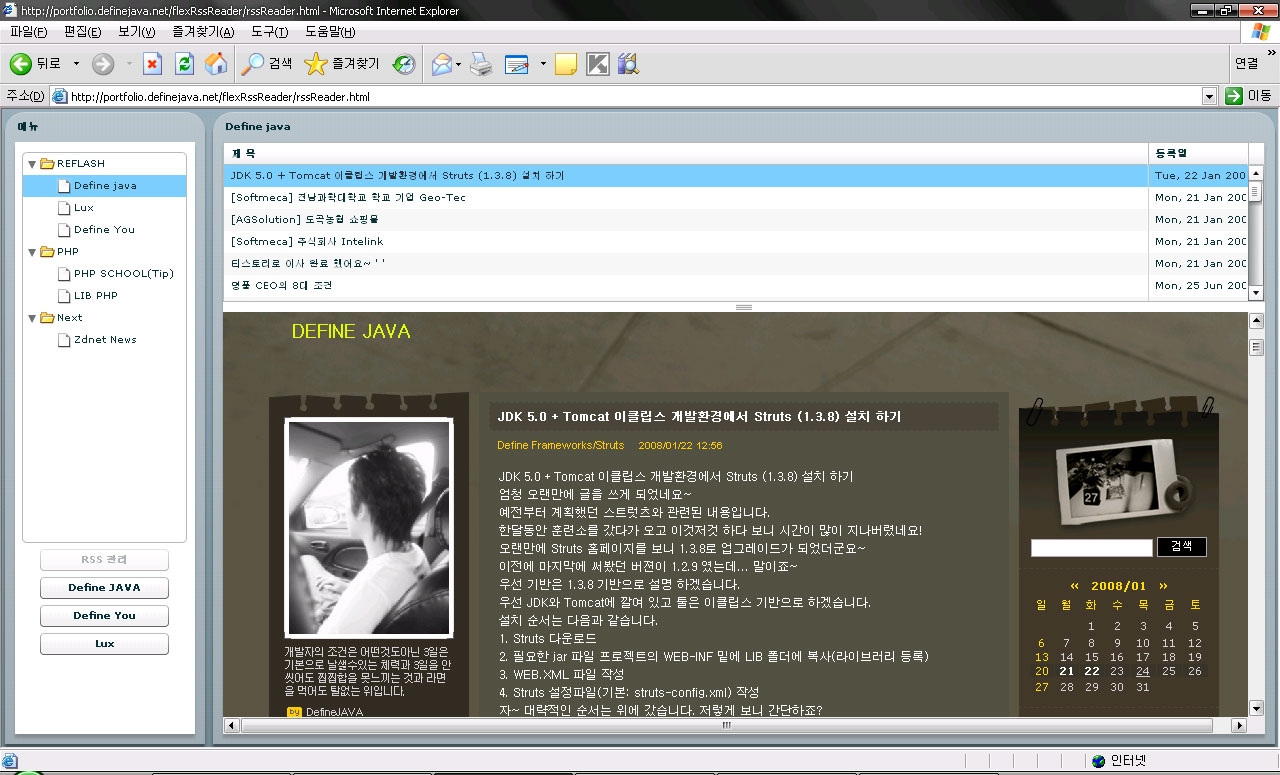
Task: Open Favorites (즐겨찾기) star button
Action: pos(342,64)
